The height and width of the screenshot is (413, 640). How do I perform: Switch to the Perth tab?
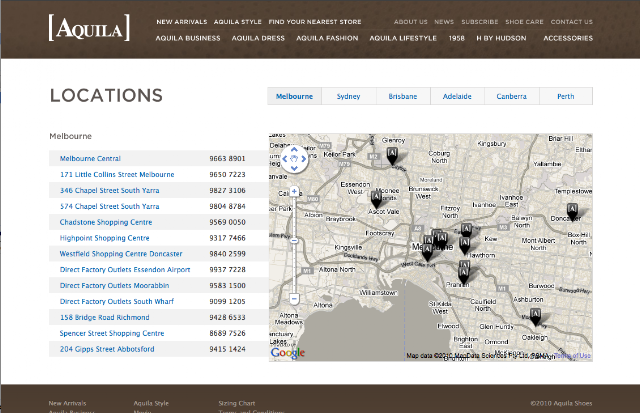coord(566,96)
